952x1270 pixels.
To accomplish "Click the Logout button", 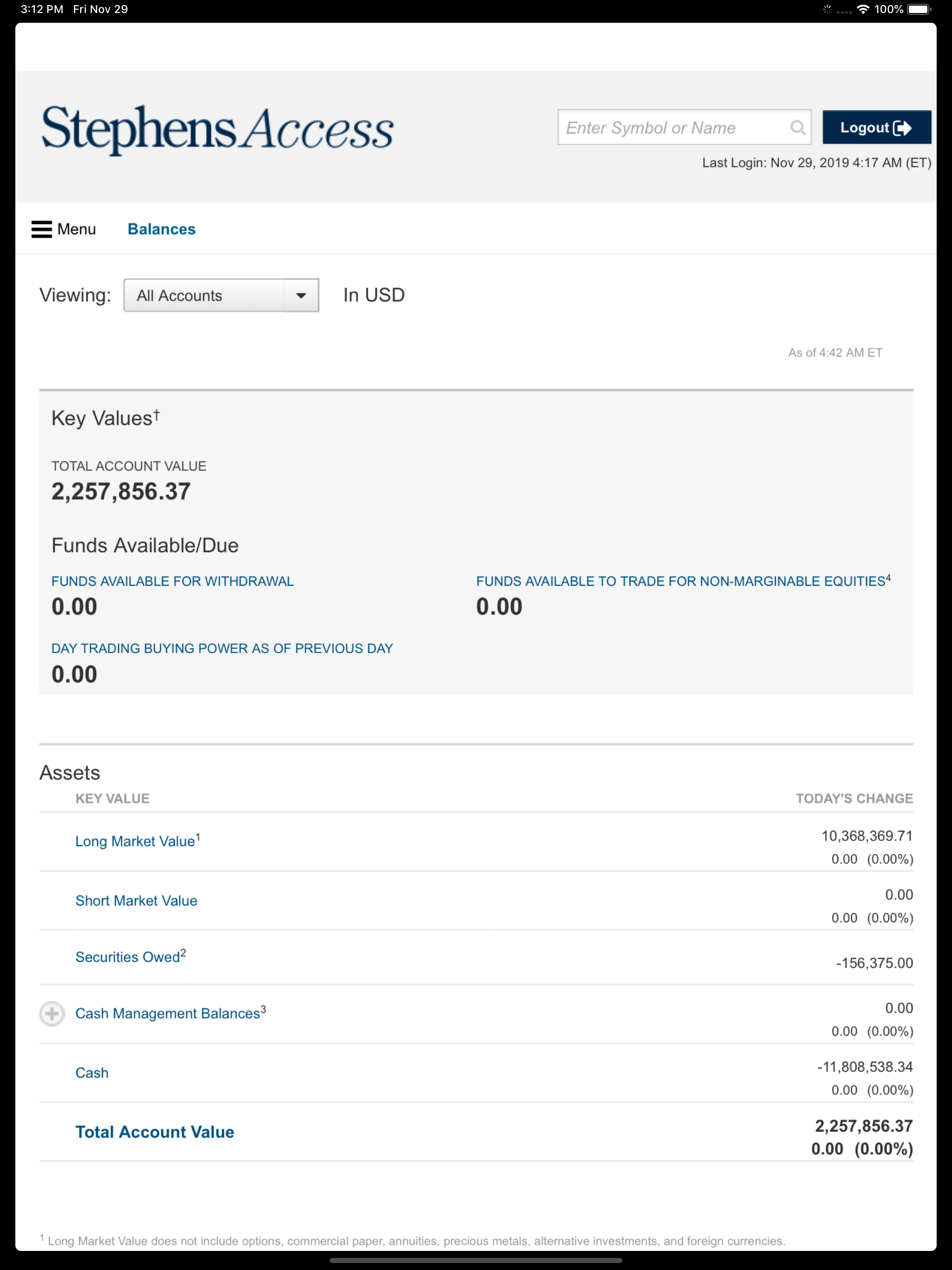I will click(x=876, y=127).
